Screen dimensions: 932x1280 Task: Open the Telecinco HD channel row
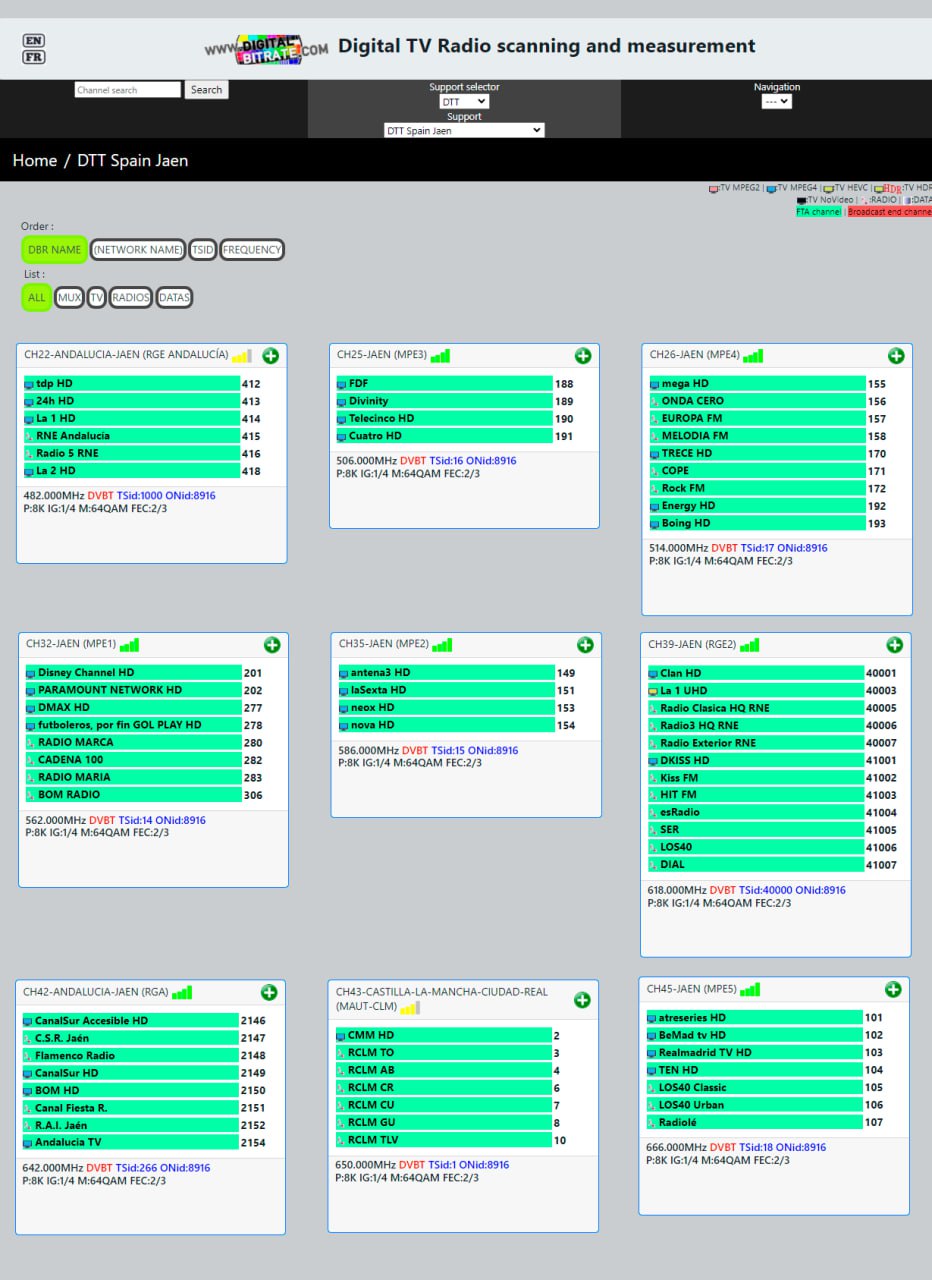pyautogui.click(x=444, y=419)
